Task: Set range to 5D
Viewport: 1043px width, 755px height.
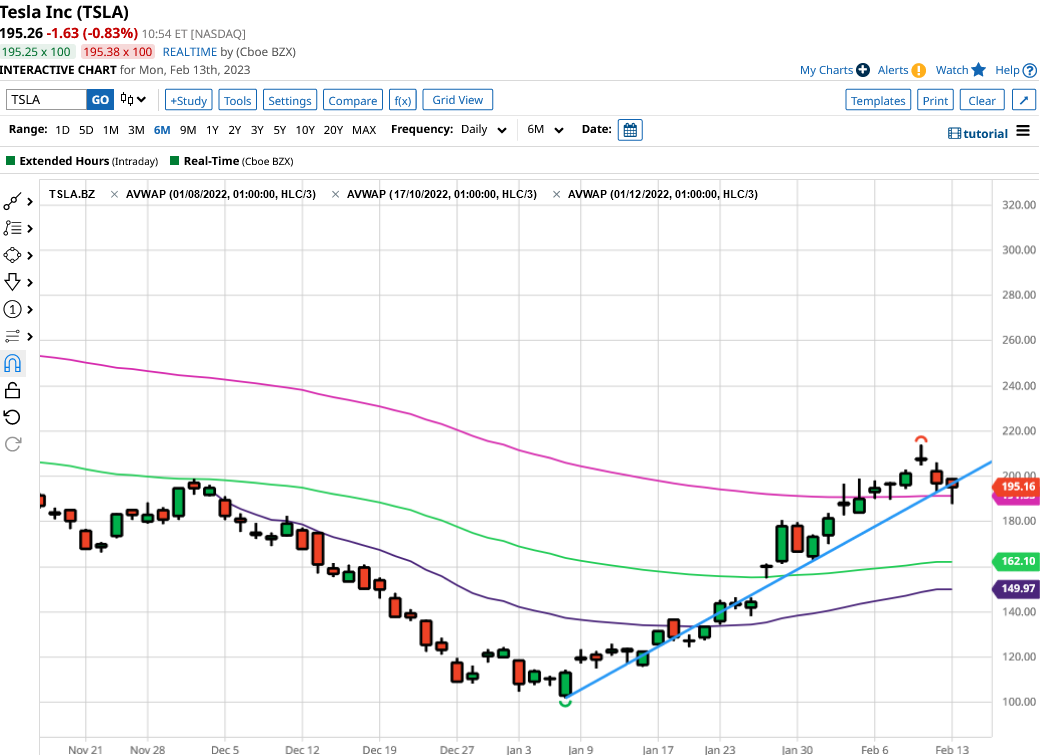Action: [86, 130]
